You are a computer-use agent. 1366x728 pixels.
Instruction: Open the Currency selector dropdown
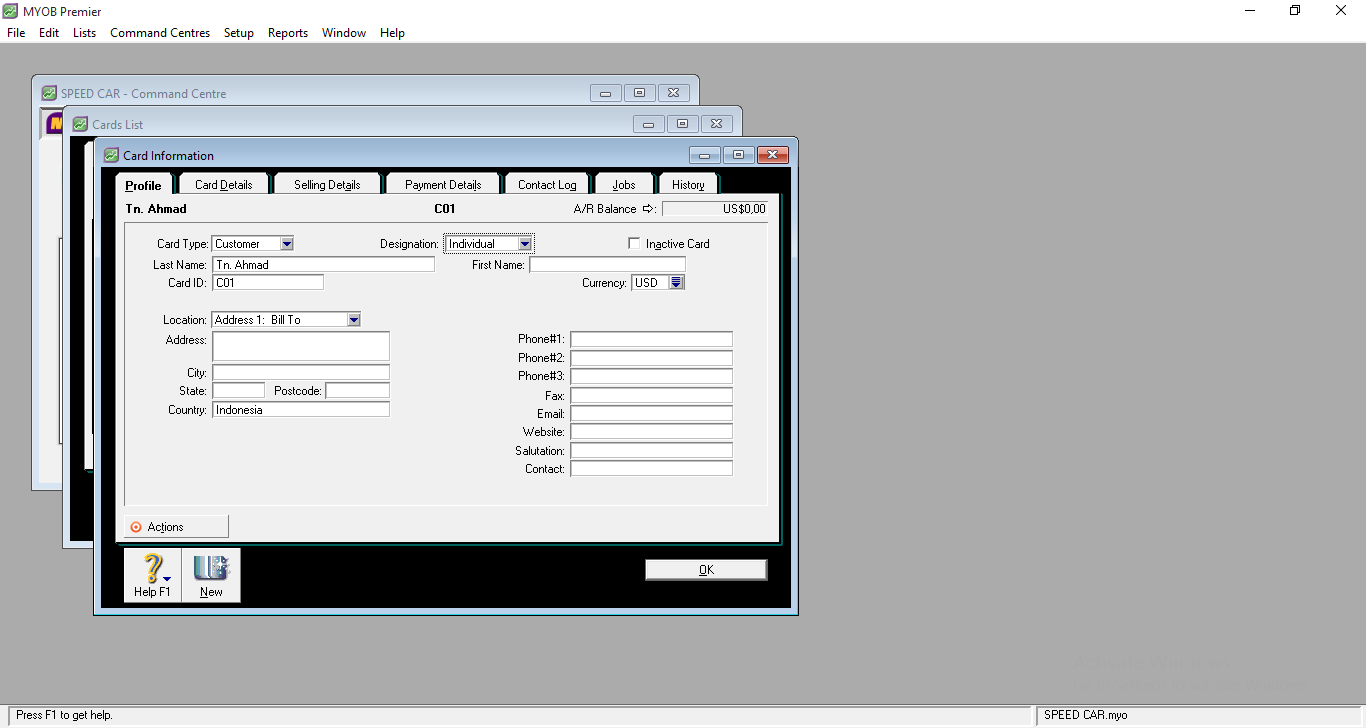pyautogui.click(x=676, y=283)
